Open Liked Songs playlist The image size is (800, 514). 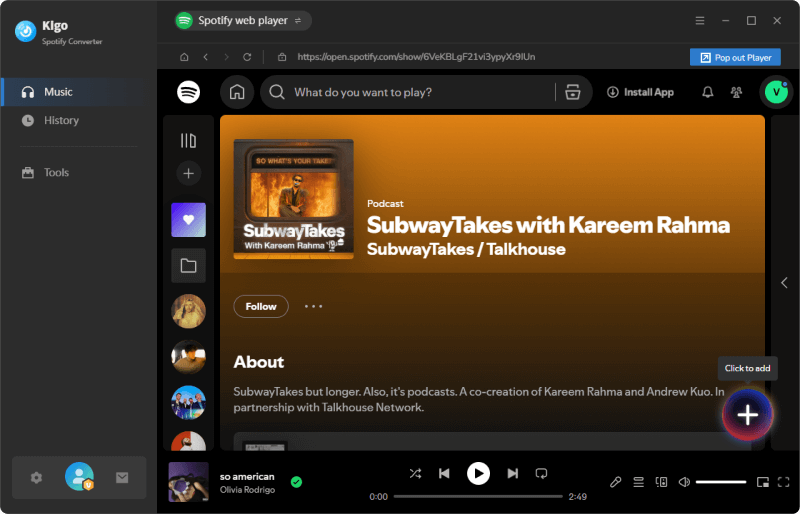[188, 220]
